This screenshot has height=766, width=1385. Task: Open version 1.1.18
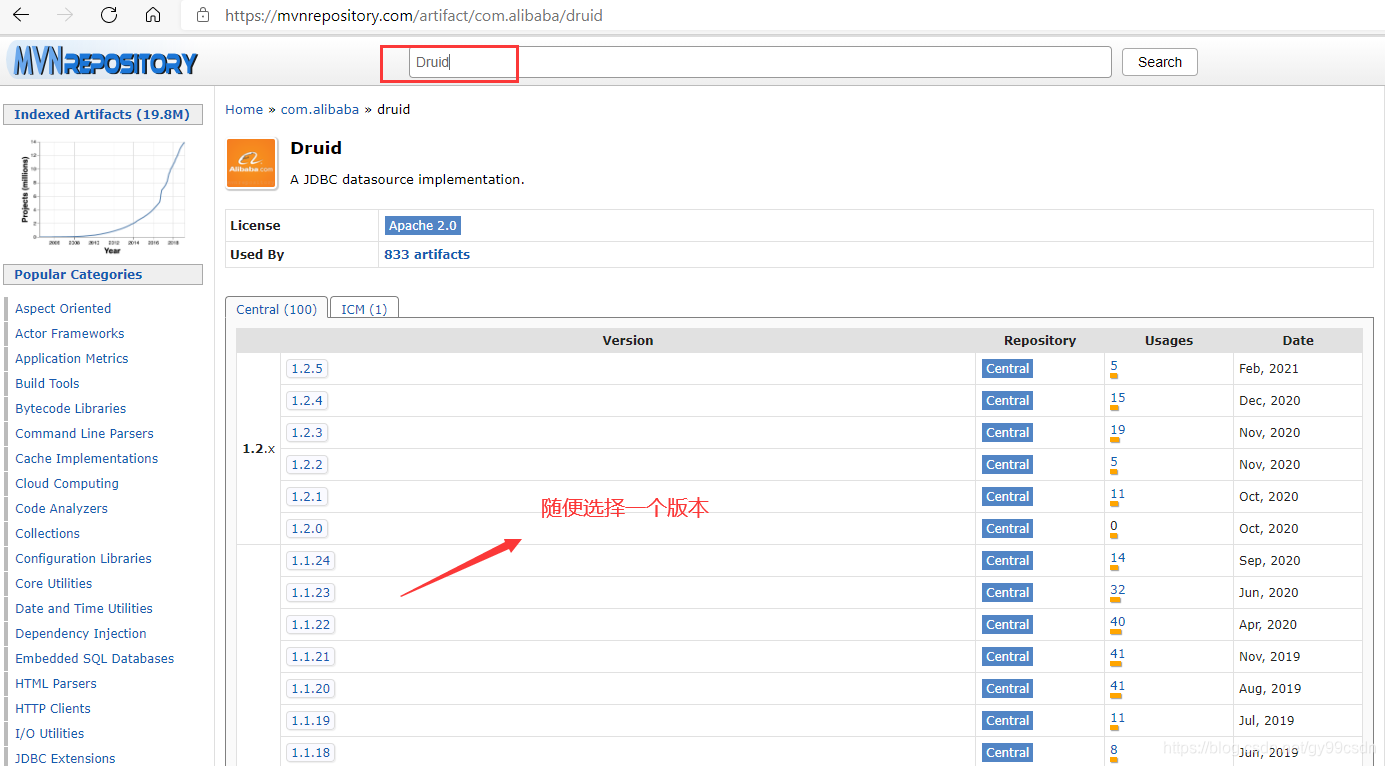(311, 753)
